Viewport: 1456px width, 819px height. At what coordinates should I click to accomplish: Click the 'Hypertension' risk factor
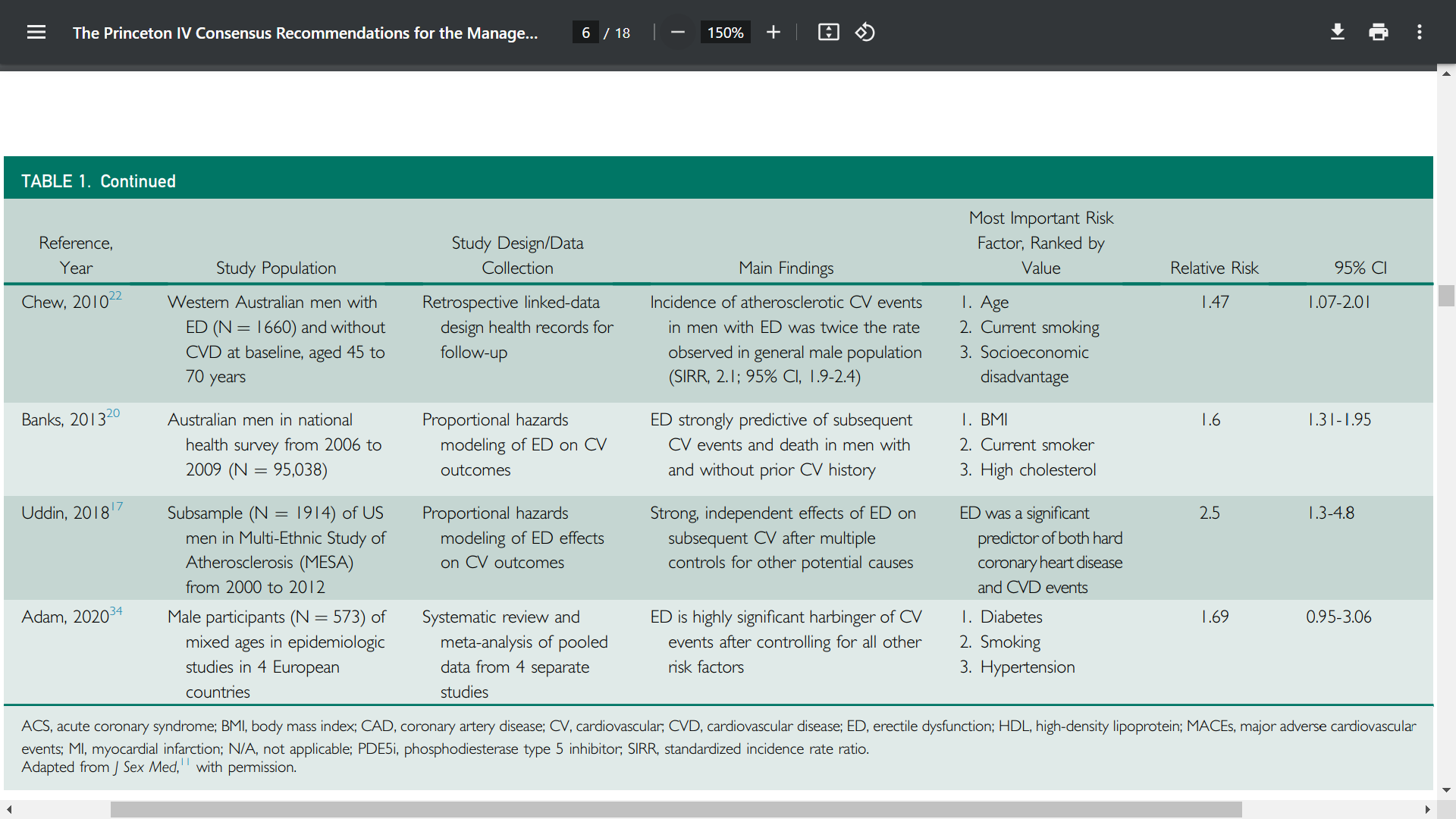[1028, 667]
